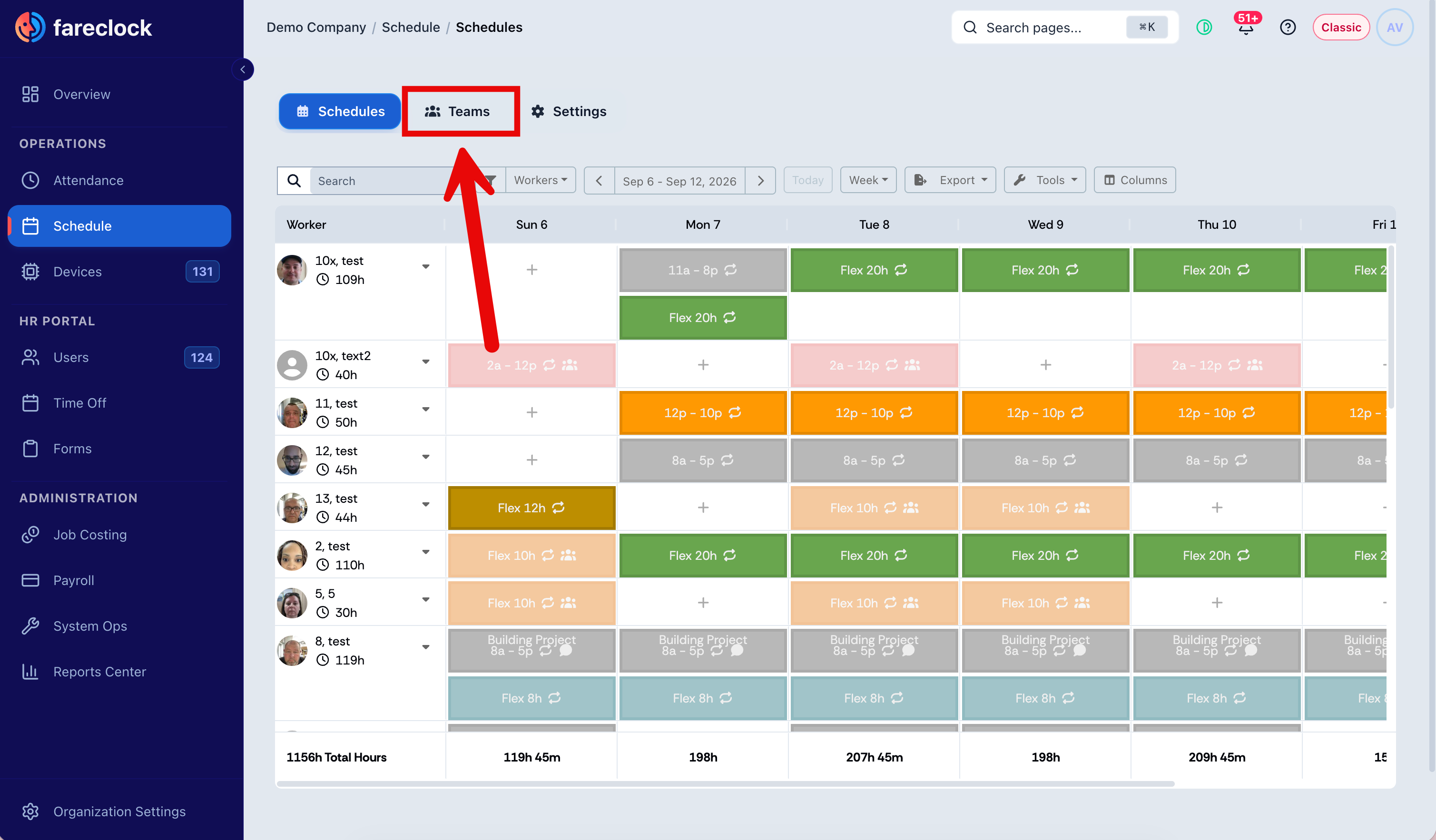Viewport: 1436px width, 840px height.
Task: Toggle the Classic view switch
Action: point(1341,27)
